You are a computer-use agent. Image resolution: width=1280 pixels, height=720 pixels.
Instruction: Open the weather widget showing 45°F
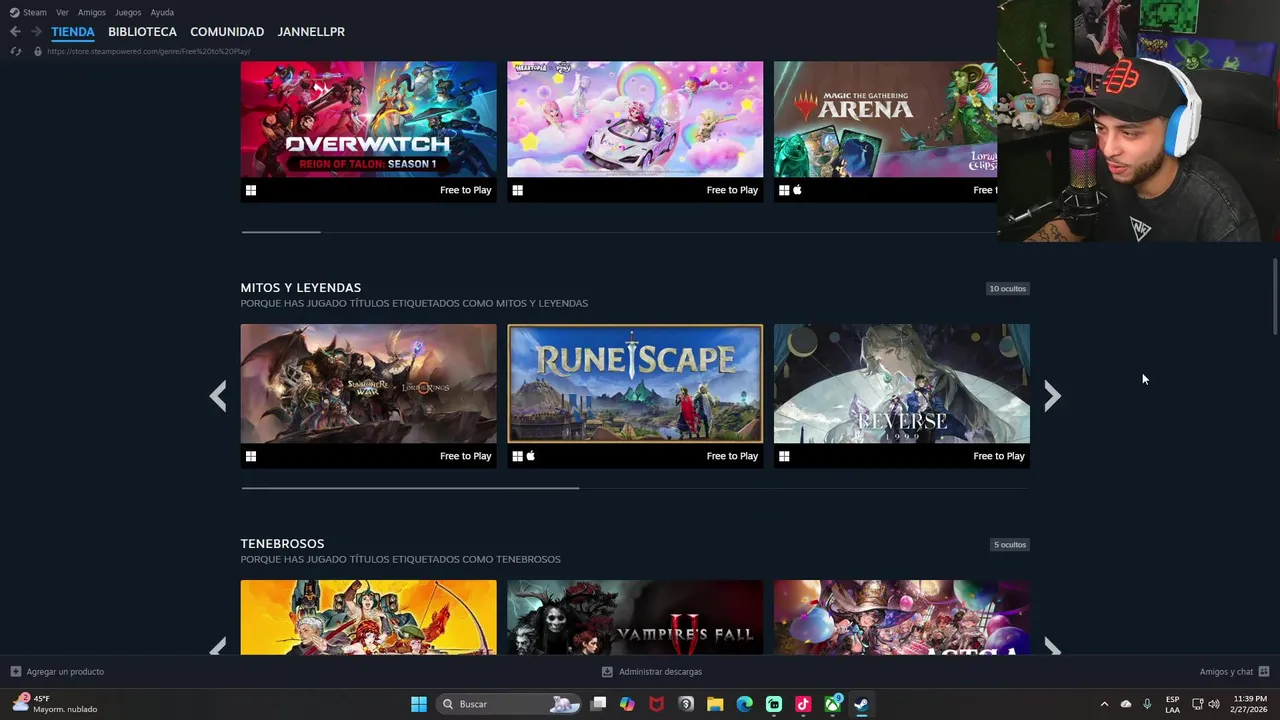pyautogui.click(x=55, y=704)
